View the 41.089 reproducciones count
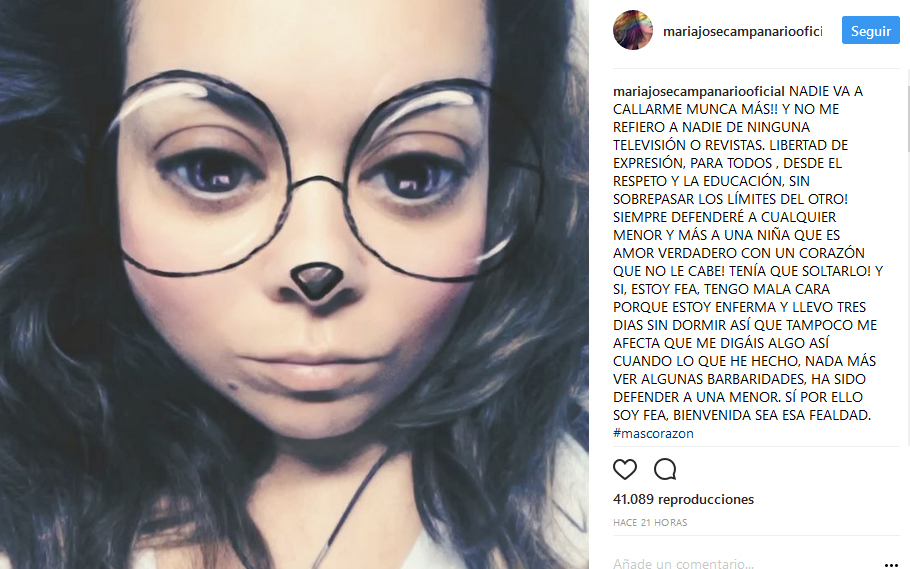 [683, 499]
